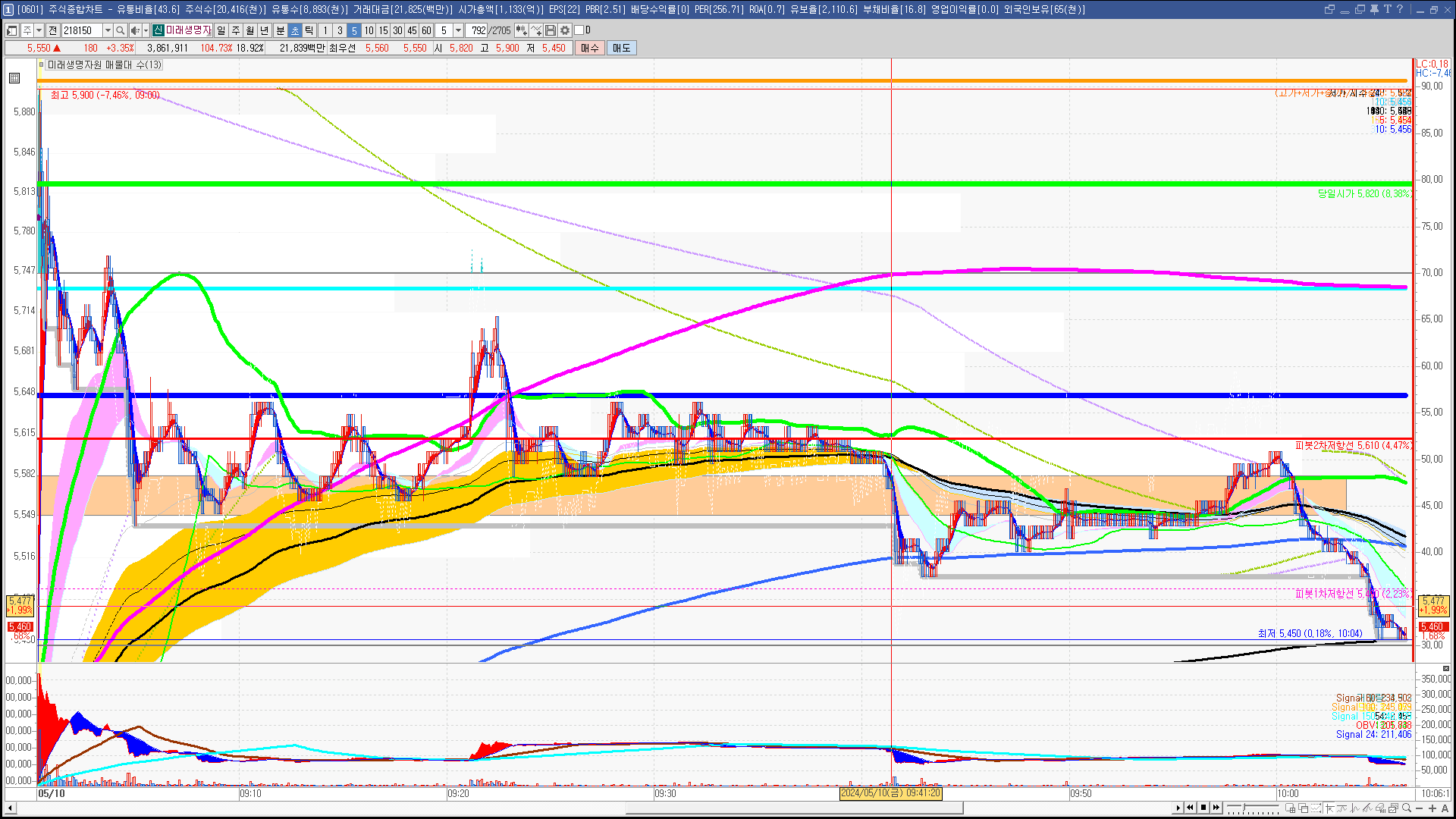The height and width of the screenshot is (819, 1456).
Task: Open the stock code 218150 dropdown arrow
Action: (x=108, y=30)
